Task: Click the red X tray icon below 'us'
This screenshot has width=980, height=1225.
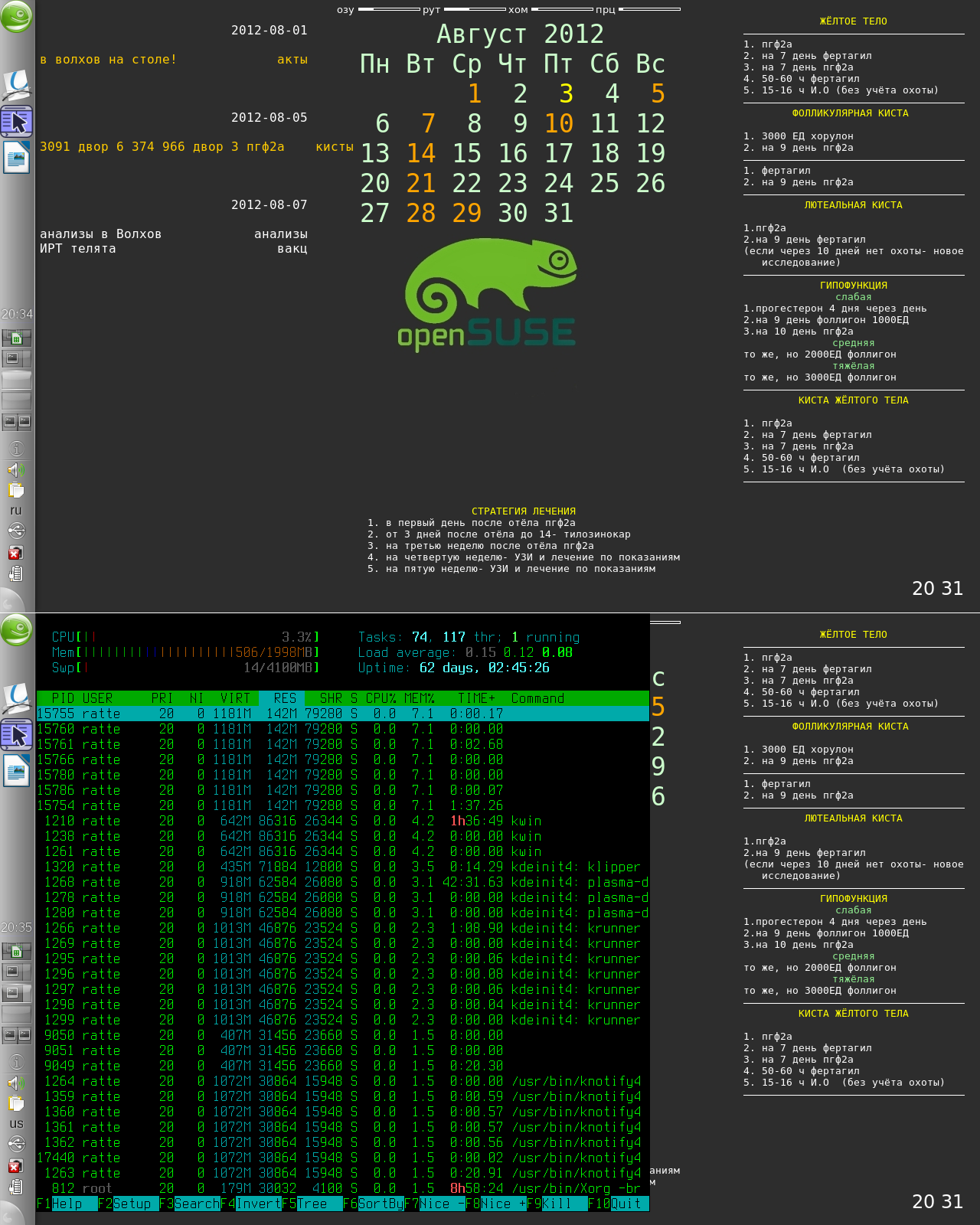Action: click(x=16, y=1166)
